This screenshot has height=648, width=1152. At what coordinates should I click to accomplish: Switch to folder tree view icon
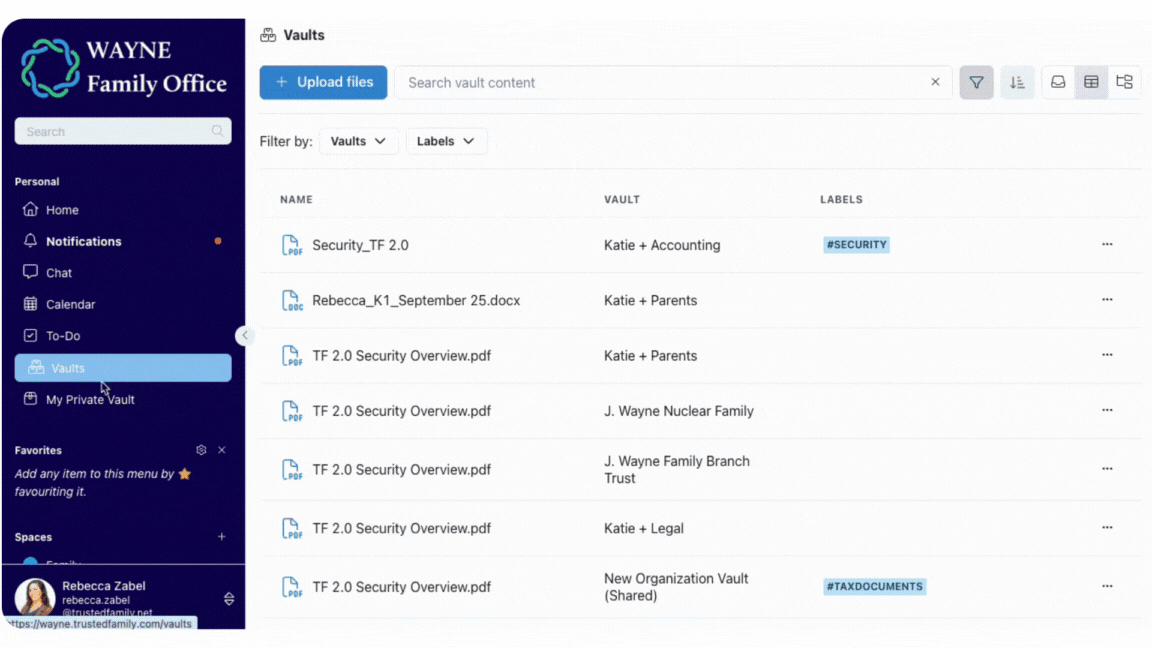tap(1124, 83)
